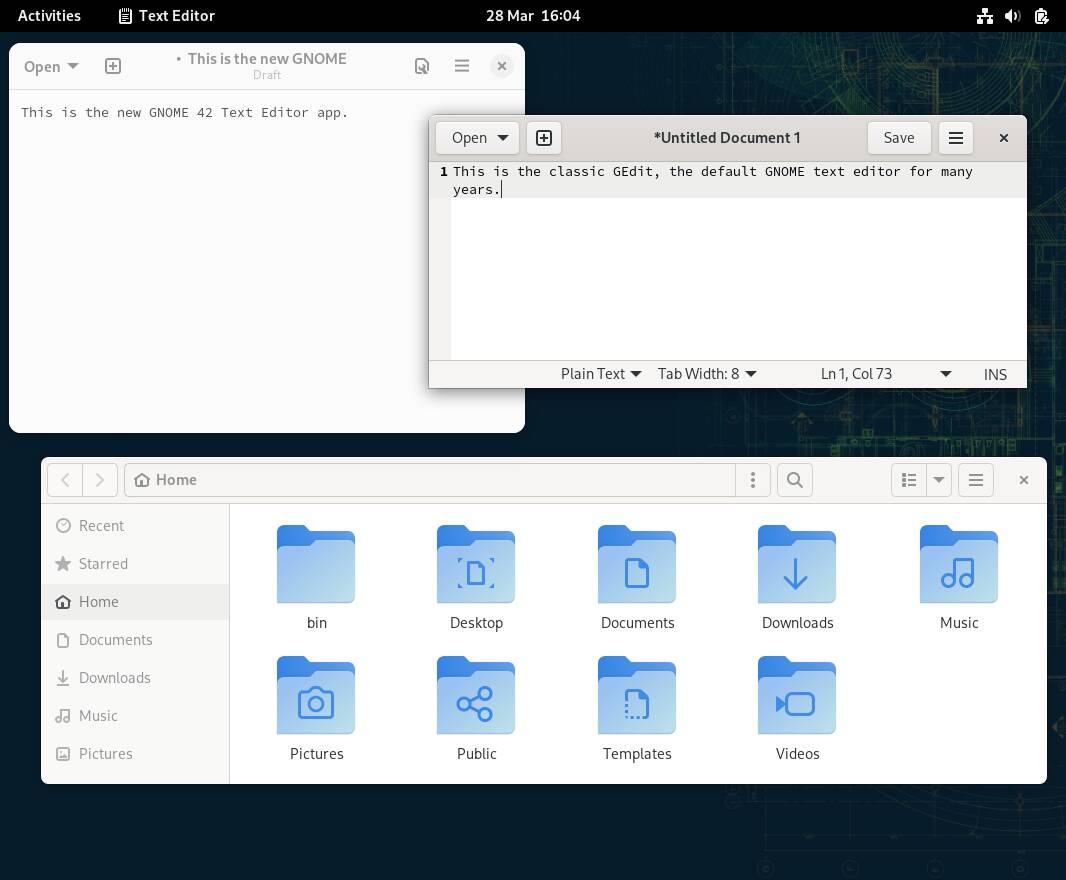Expand Plain Text language dropdown
The image size is (1066, 880).
600,374
